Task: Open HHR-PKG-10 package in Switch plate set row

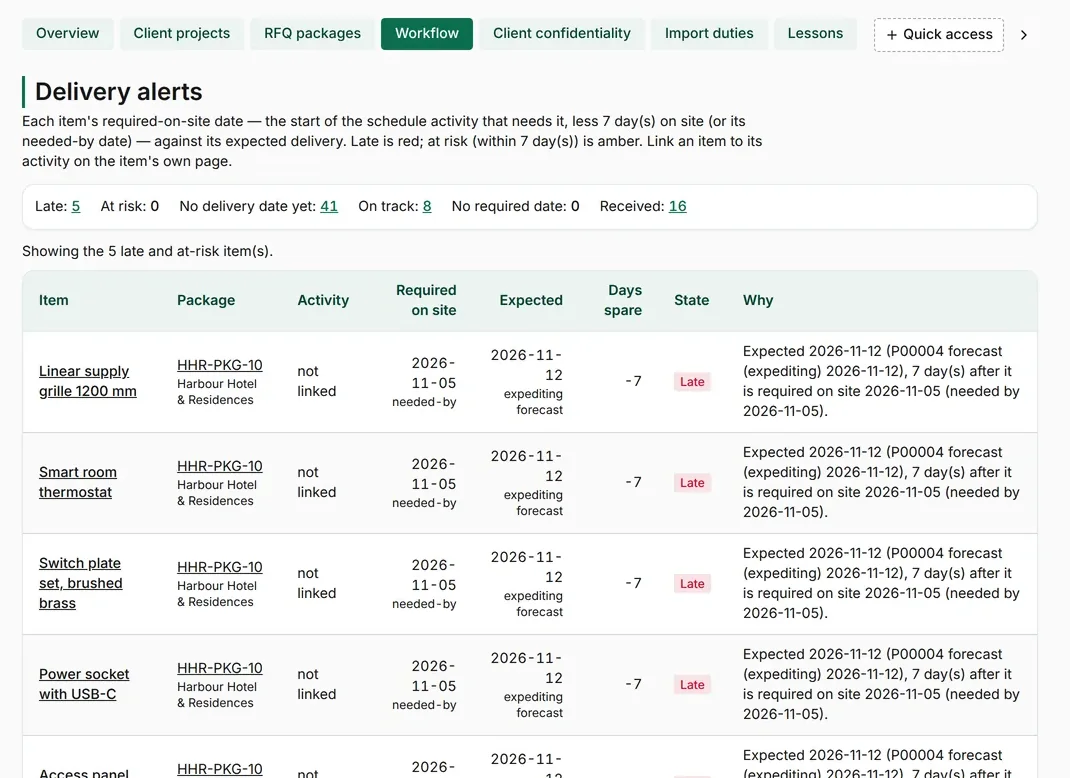Action: (x=220, y=567)
